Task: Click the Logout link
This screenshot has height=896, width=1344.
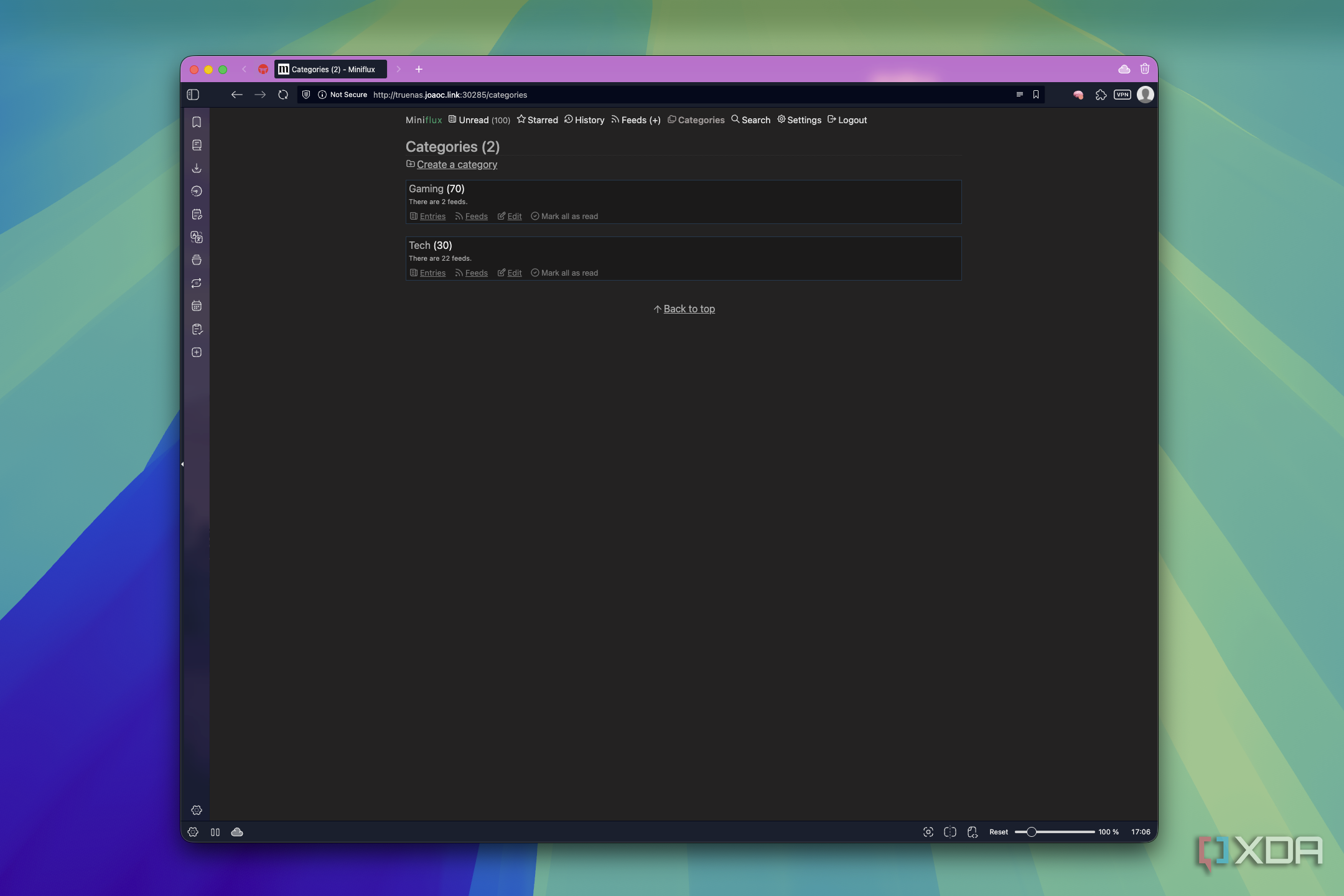Action: tap(847, 120)
